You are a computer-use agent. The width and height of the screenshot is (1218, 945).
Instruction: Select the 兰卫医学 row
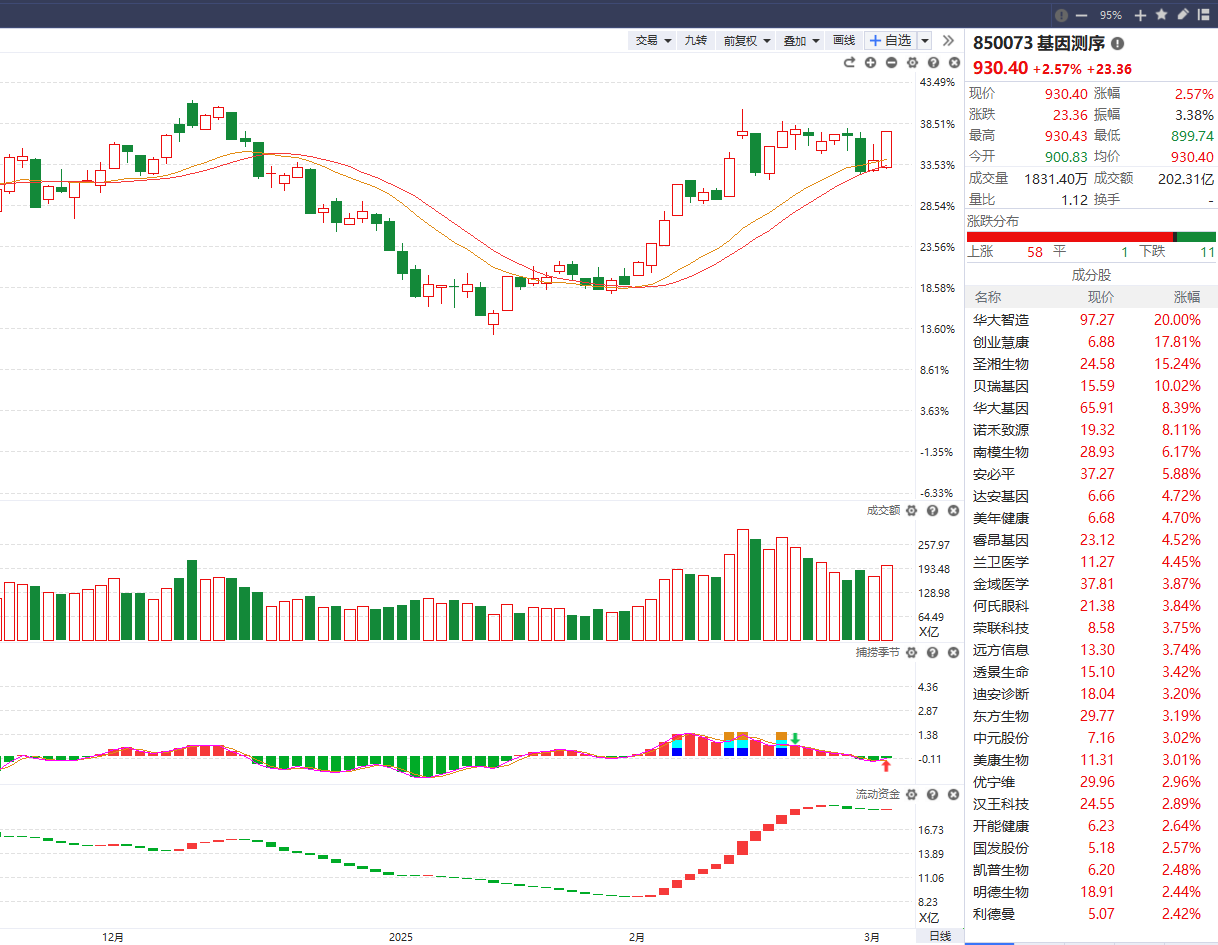tap(1091, 562)
